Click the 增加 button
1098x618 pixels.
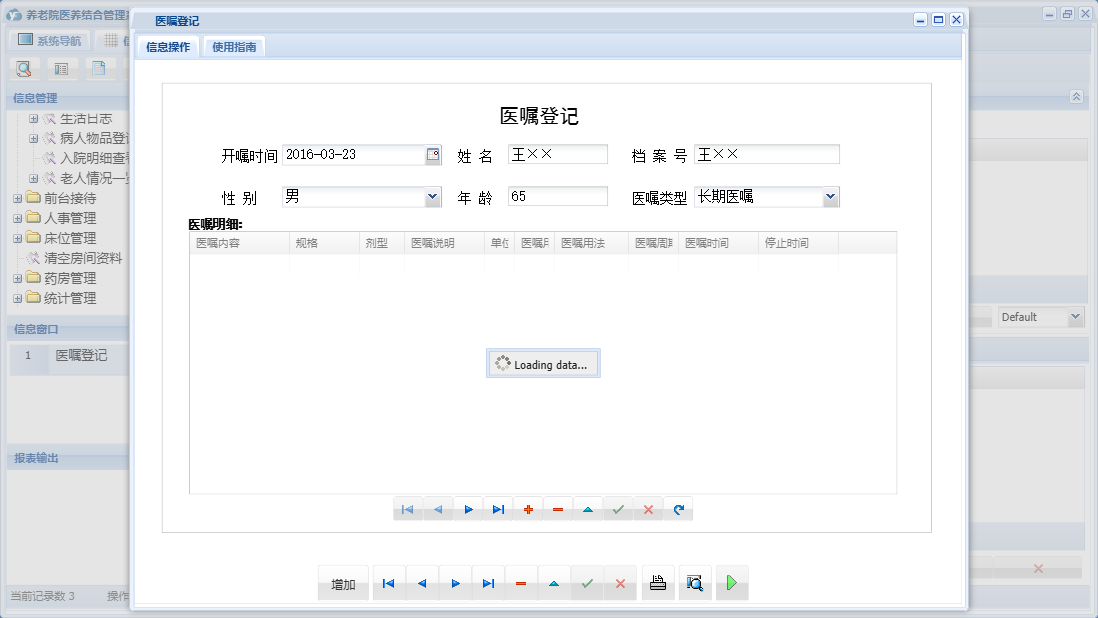point(343,584)
